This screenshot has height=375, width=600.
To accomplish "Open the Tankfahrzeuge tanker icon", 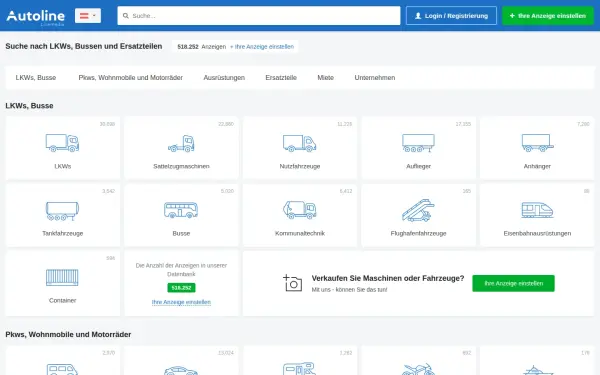I will pos(62,211).
